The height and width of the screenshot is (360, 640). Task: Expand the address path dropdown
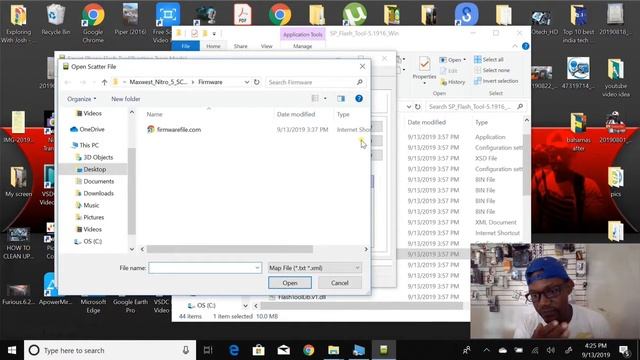point(247,82)
